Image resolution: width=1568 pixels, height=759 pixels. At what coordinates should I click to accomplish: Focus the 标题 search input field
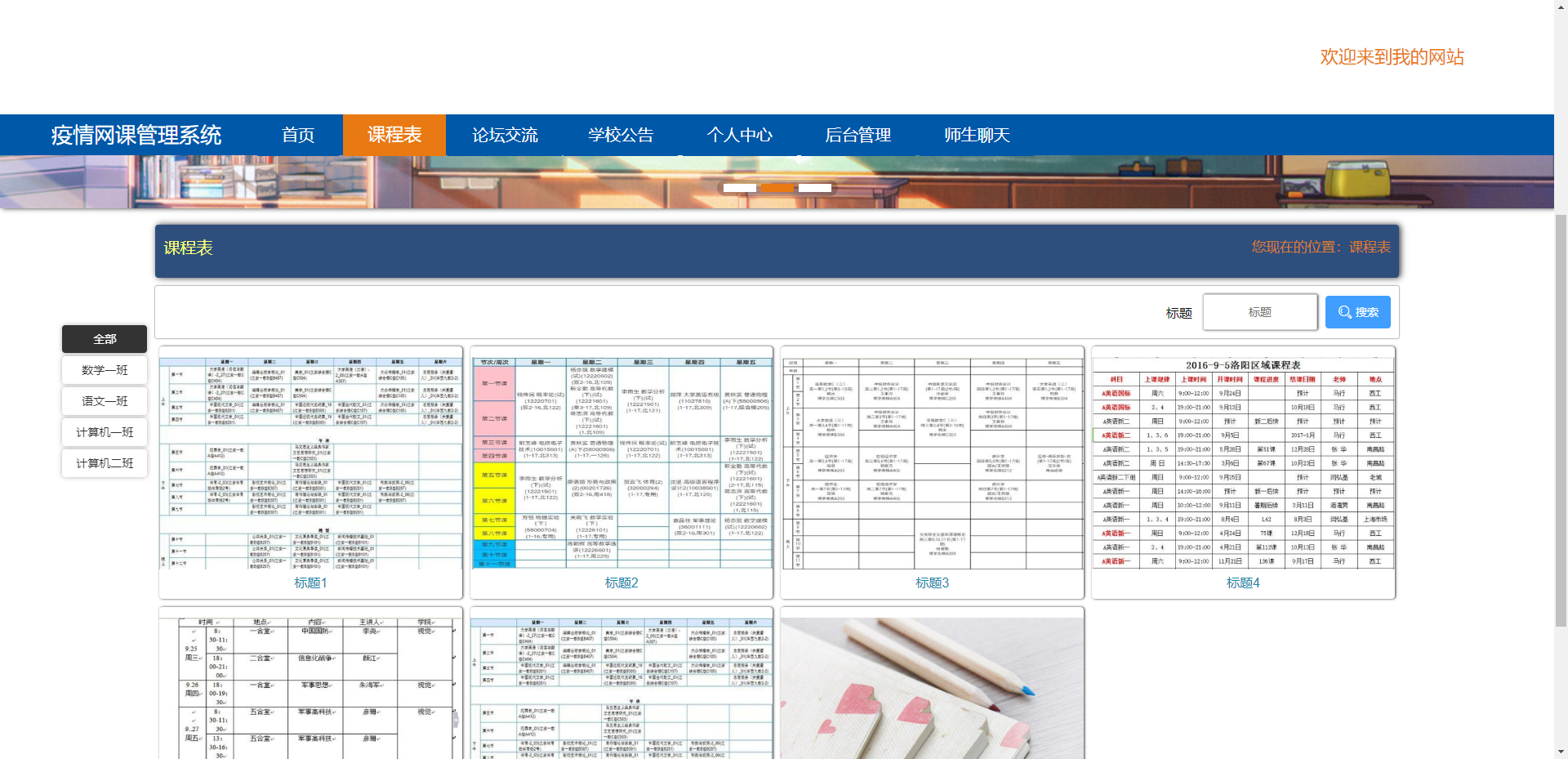[1259, 312]
